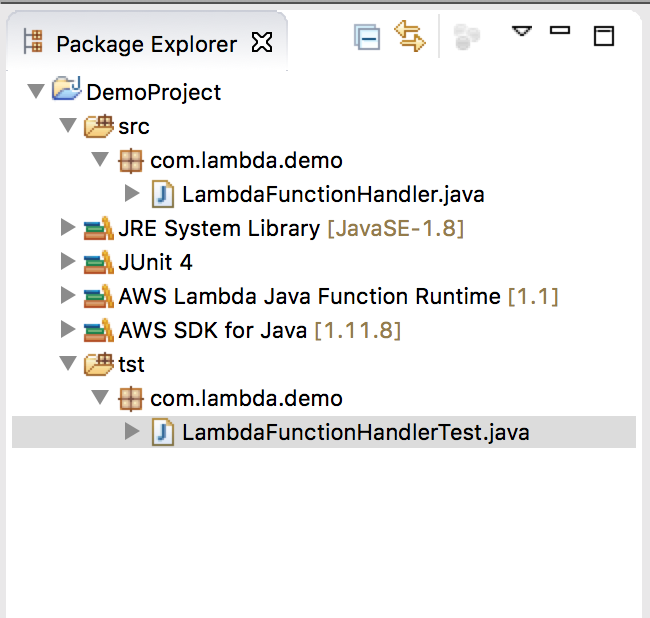
Task: Expand AWS Lambda Java Function Runtime
Action: pos(68,296)
